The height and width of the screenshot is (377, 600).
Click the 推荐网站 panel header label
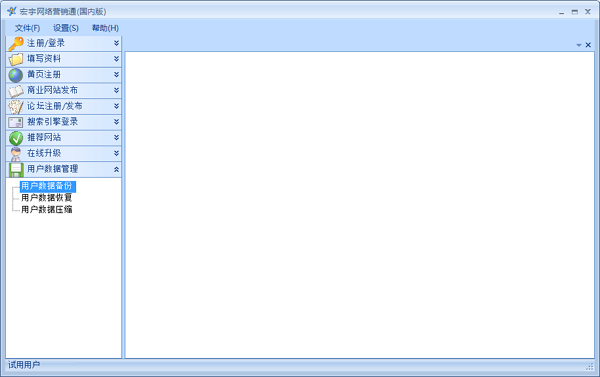pyautogui.click(x=44, y=137)
